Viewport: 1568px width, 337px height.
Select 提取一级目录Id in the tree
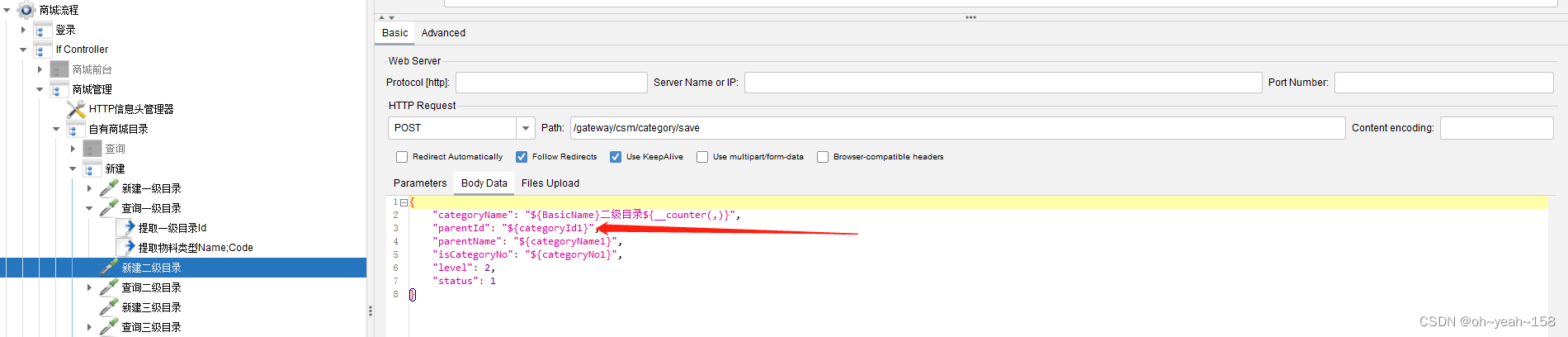pyautogui.click(x=172, y=228)
